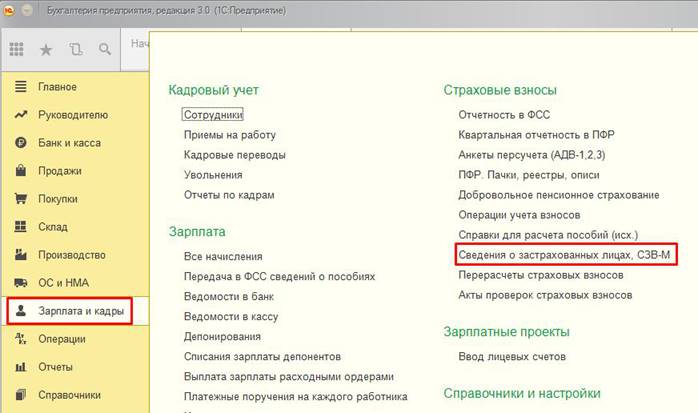Click the truck icon for ОС и НМА
This screenshot has width=698, height=413.
point(19,283)
